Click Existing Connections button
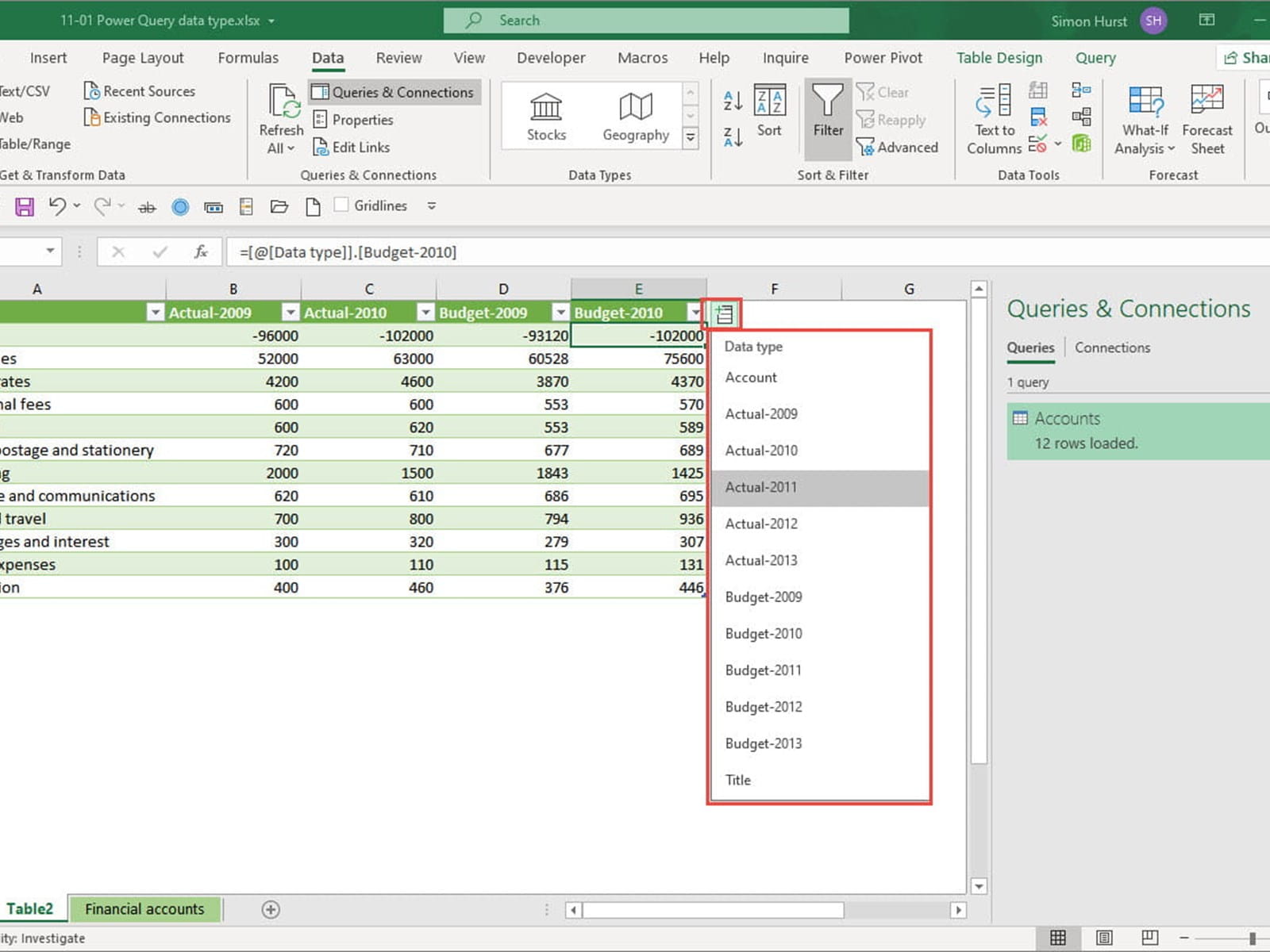Image resolution: width=1270 pixels, height=952 pixels. [x=157, y=117]
